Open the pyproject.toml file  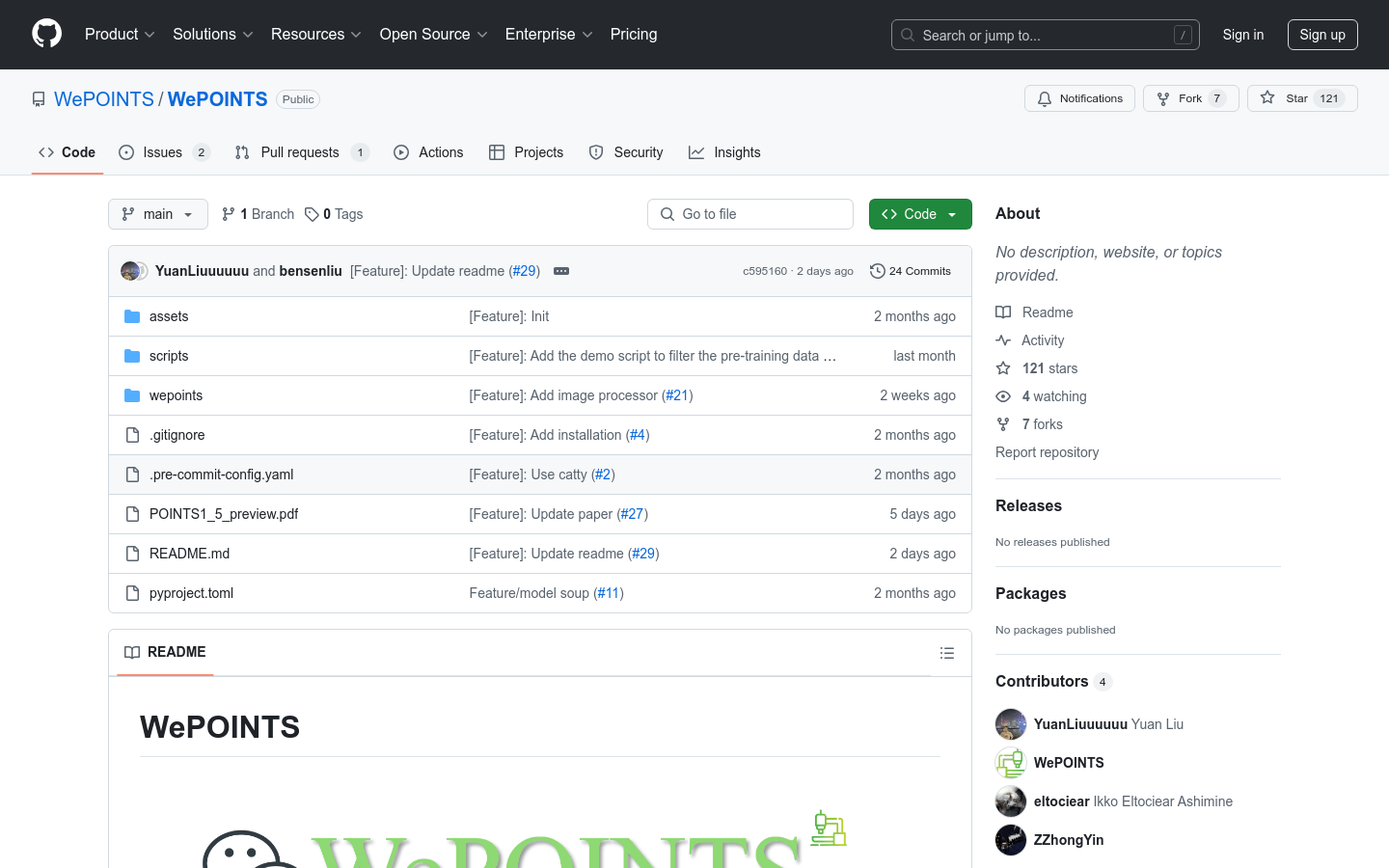[191, 593]
